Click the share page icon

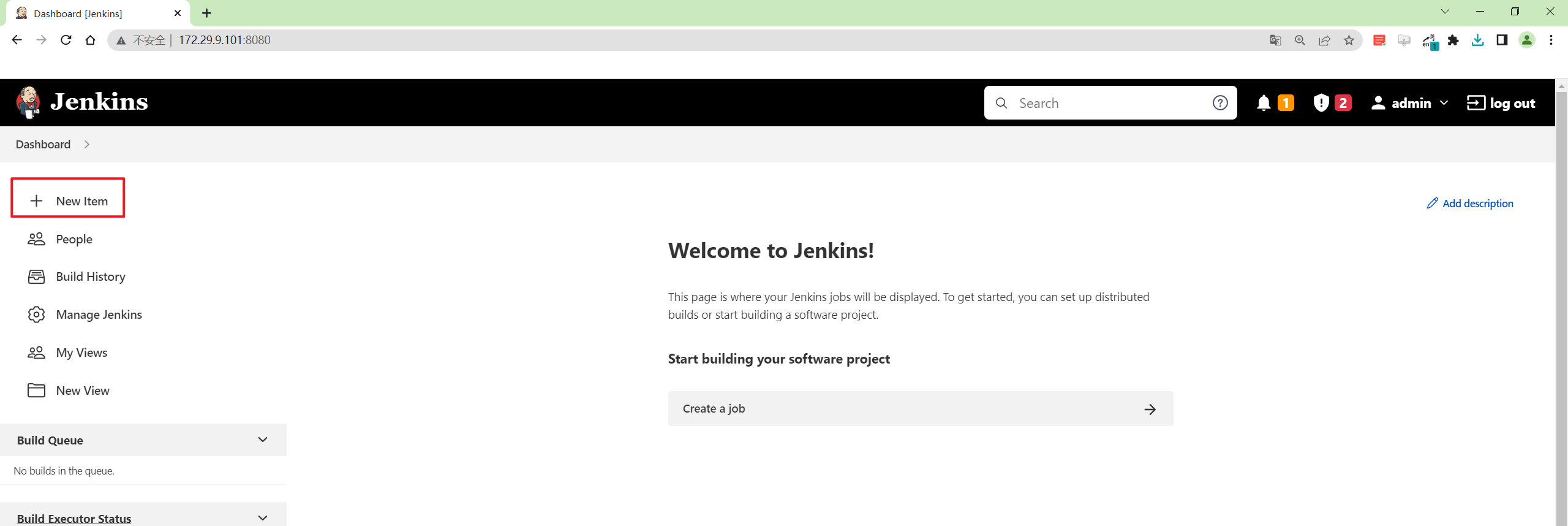click(x=1324, y=40)
